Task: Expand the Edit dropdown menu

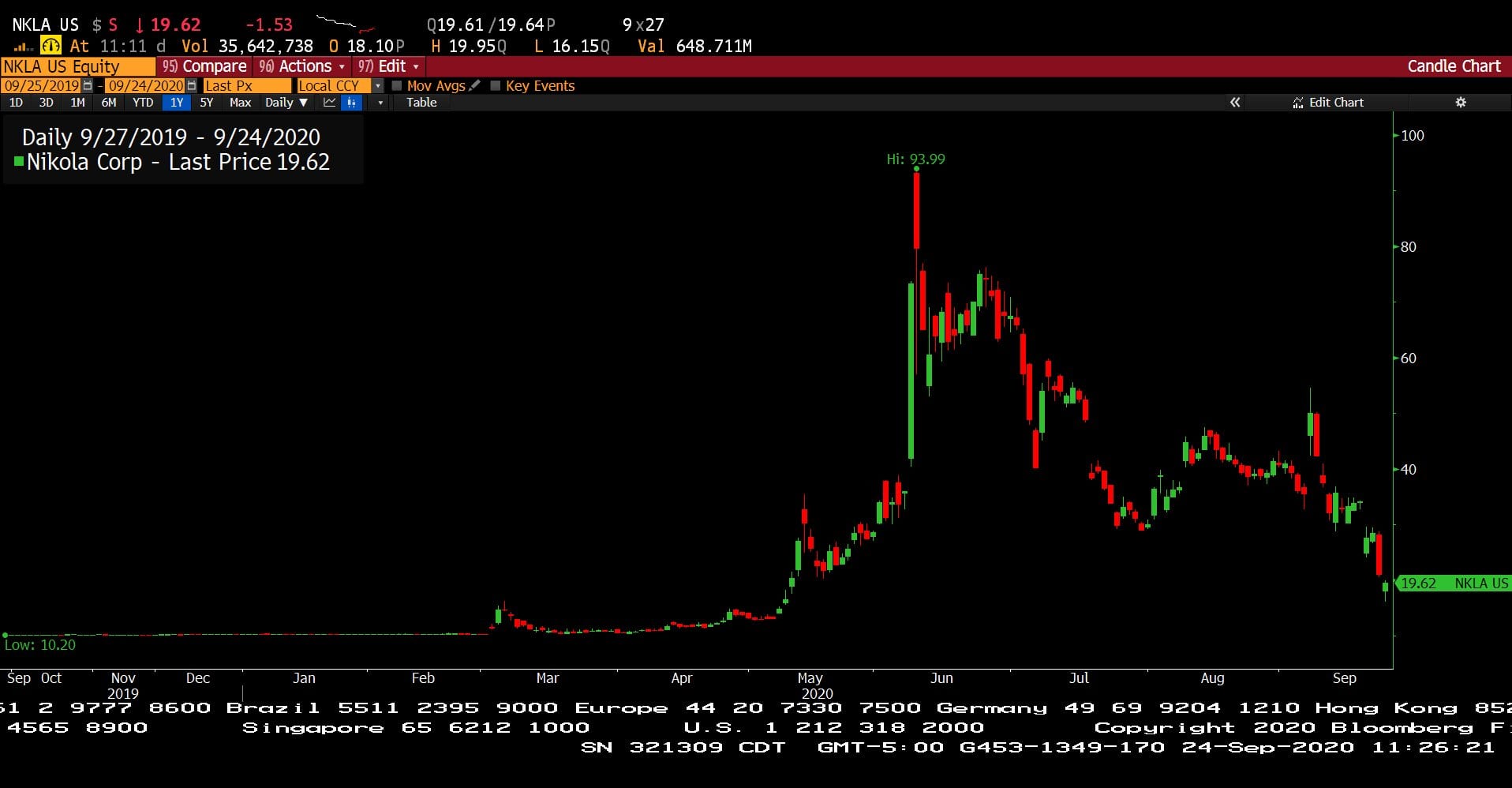Action: point(389,66)
